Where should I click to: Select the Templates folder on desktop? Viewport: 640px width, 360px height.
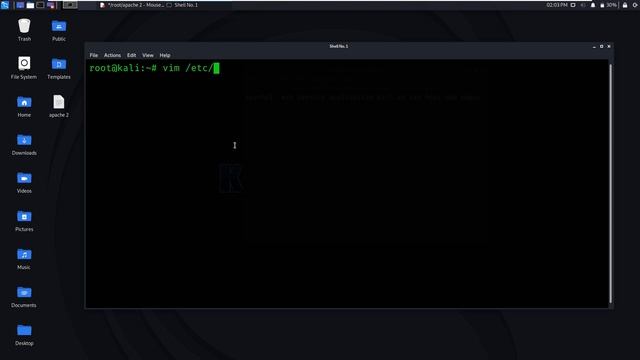(x=59, y=68)
